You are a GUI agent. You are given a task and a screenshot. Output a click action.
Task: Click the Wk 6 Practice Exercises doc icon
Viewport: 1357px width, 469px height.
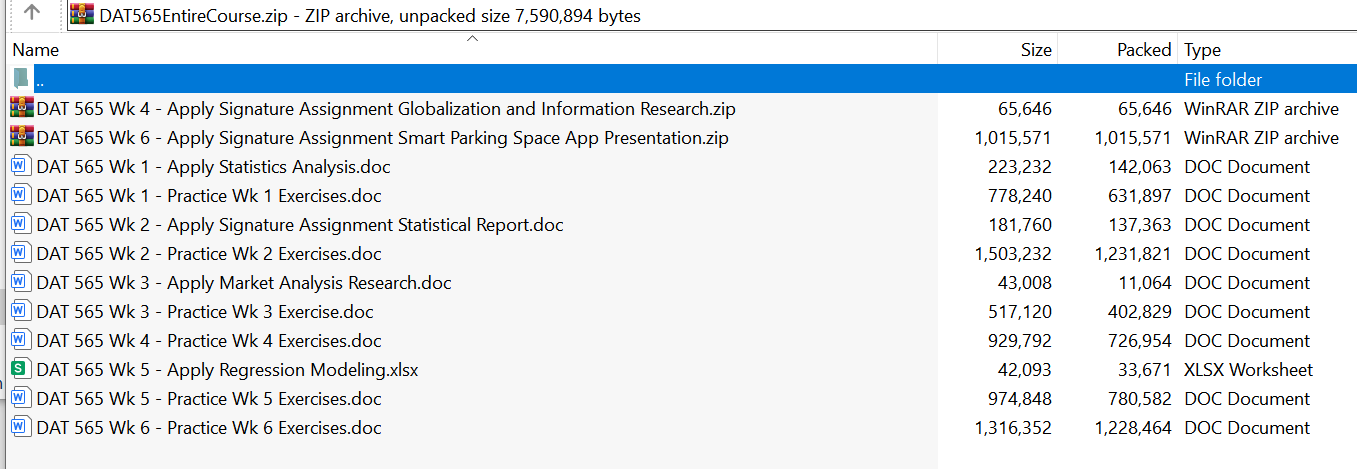pos(22,428)
